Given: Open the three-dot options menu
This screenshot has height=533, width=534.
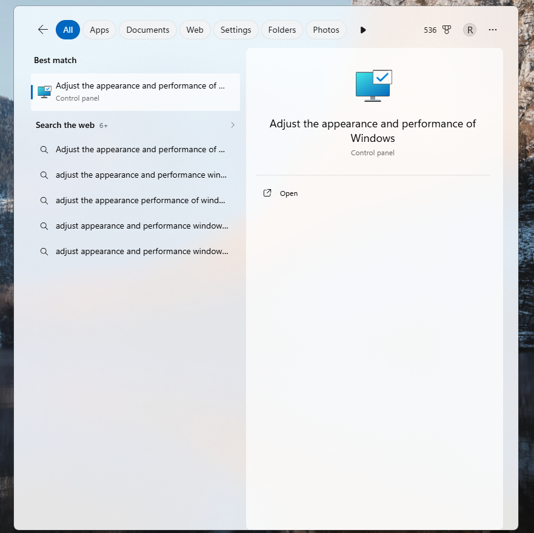Looking at the screenshot, I should [492, 30].
